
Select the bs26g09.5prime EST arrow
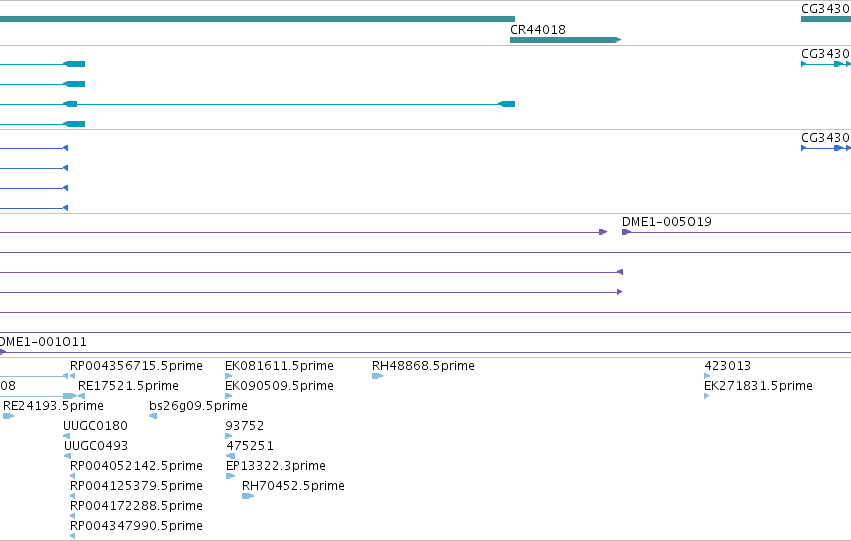tap(153, 416)
